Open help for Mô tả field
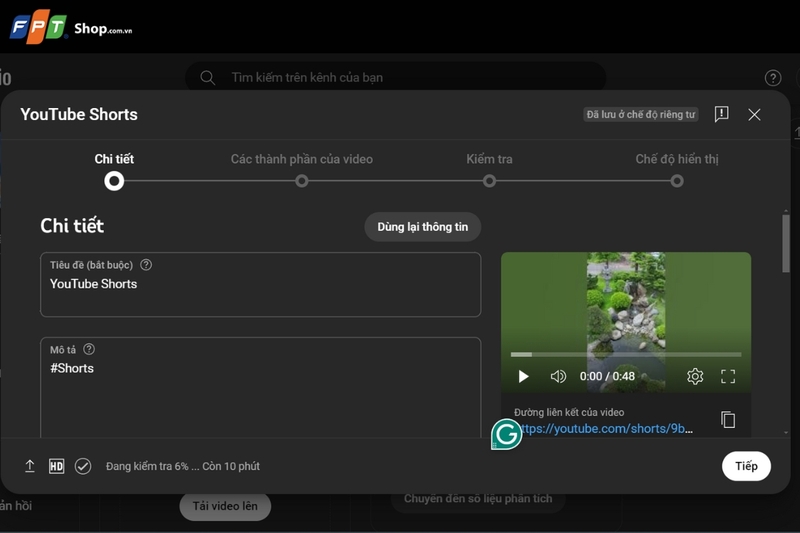 click(x=89, y=349)
